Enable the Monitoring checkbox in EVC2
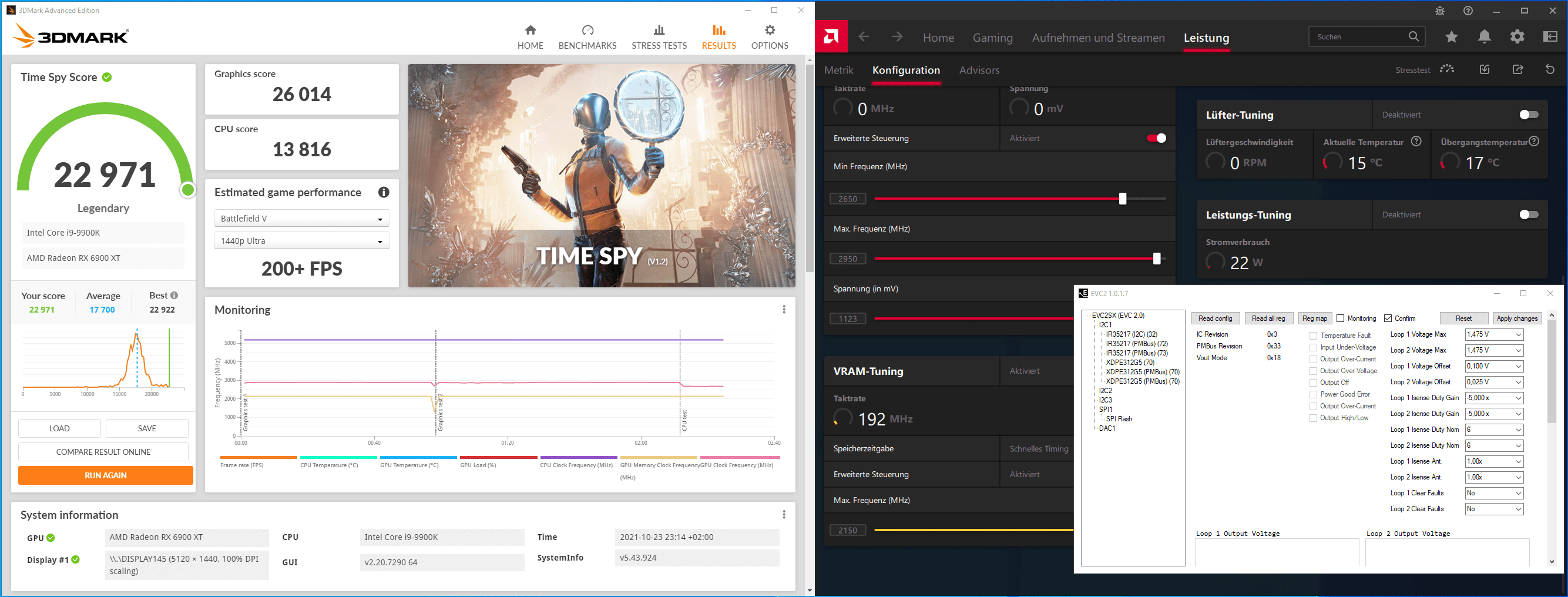This screenshot has width=1568, height=597. click(x=1339, y=318)
